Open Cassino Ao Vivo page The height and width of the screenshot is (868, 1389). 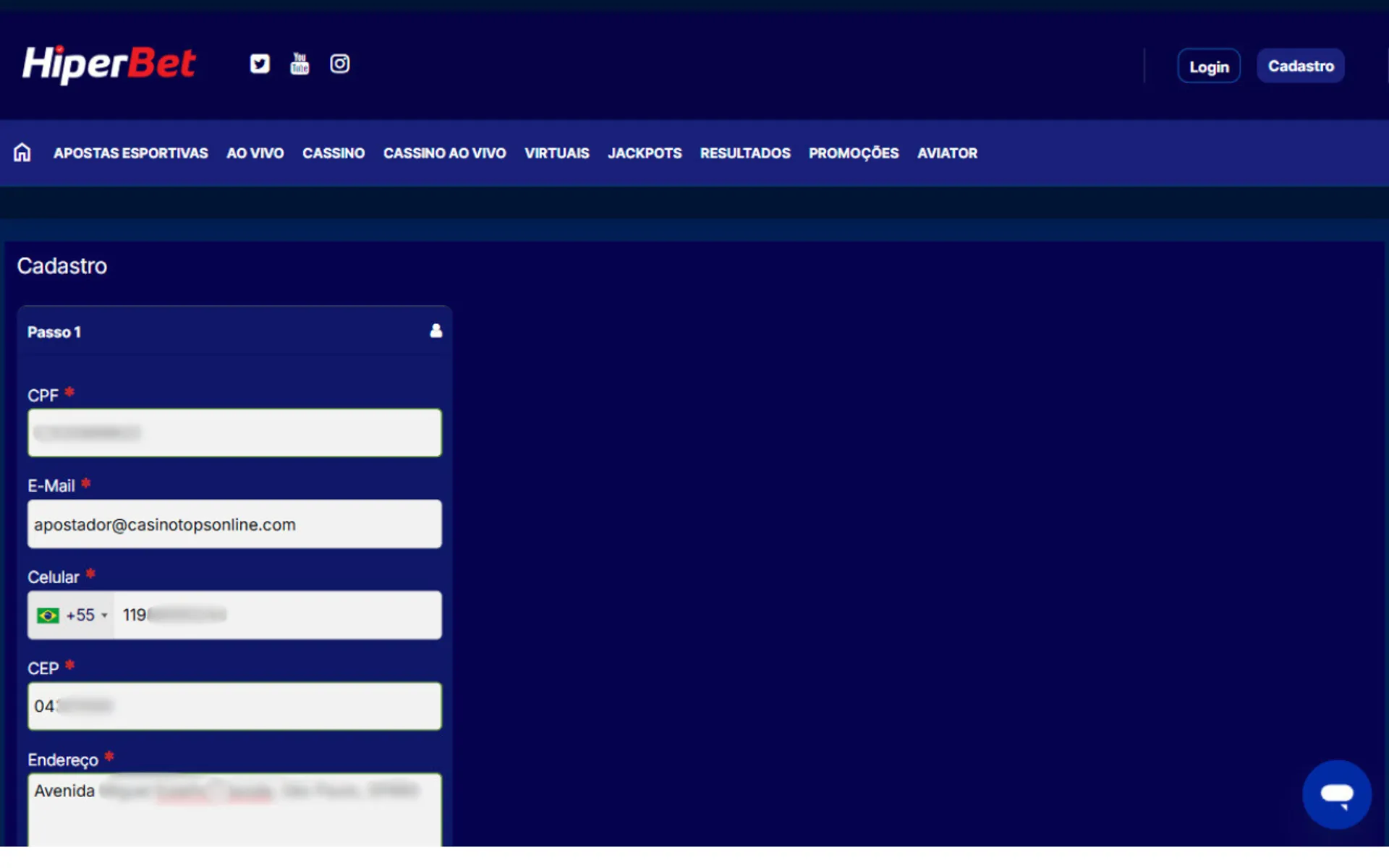(x=444, y=153)
